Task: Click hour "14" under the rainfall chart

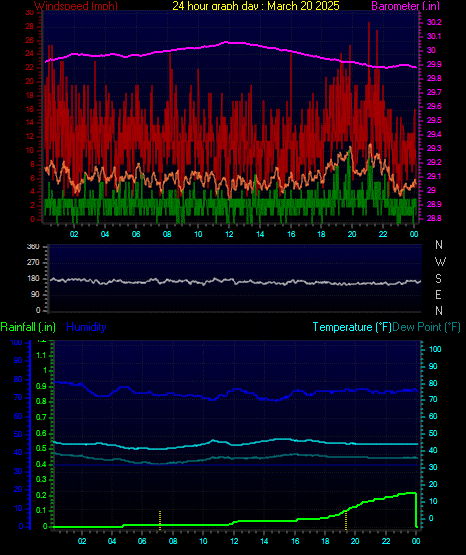Action: [264, 541]
